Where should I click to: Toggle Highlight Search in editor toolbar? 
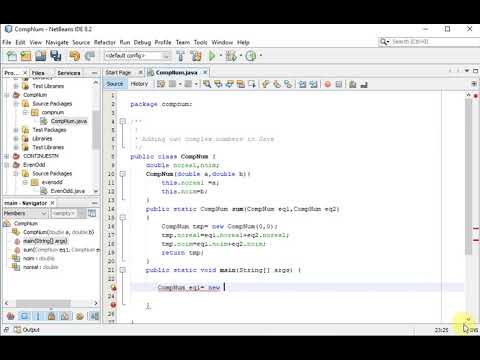[240, 84]
